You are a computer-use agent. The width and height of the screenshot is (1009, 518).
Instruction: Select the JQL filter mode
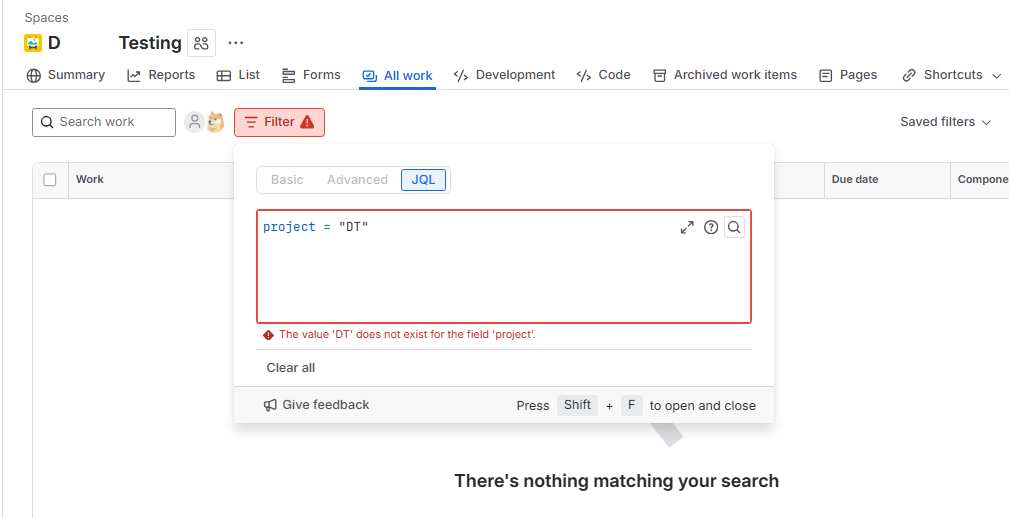click(x=423, y=180)
